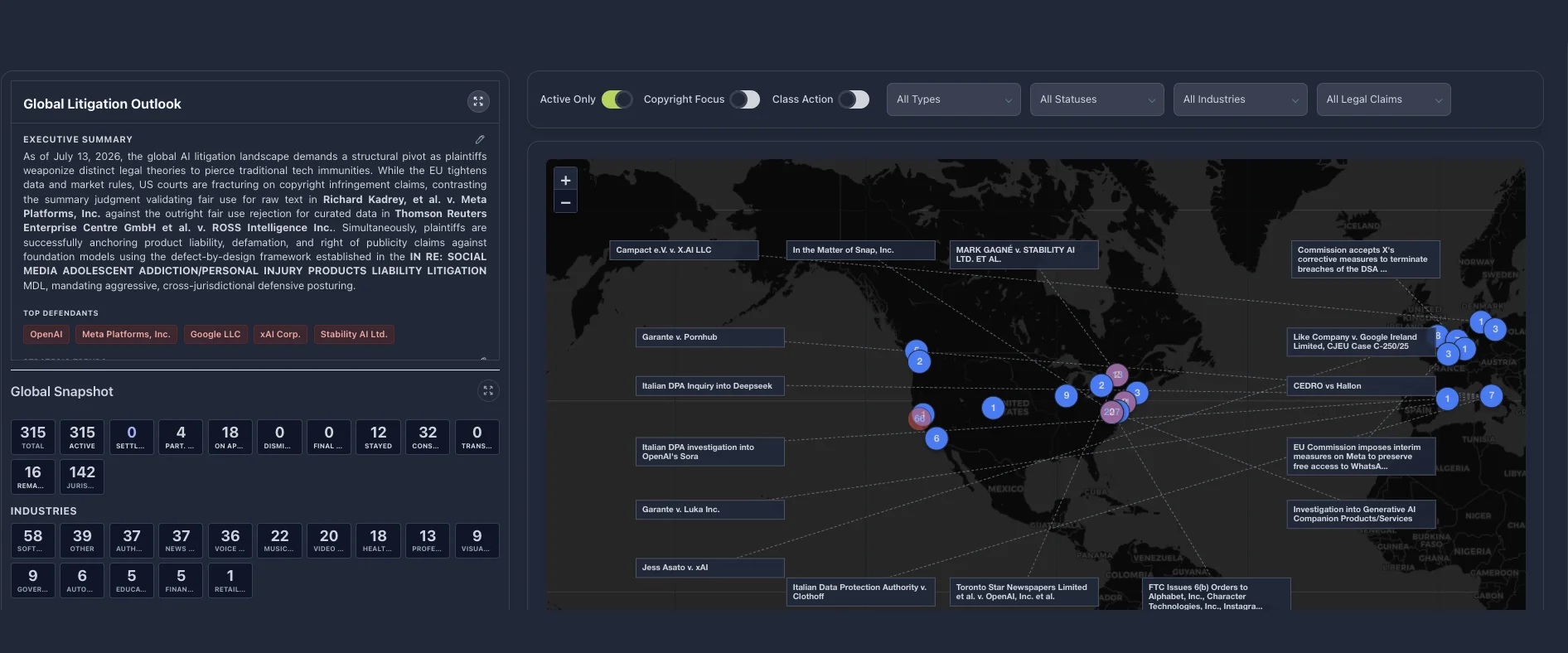Open the FTC Issues 6(b) Orders label

(x=1216, y=594)
